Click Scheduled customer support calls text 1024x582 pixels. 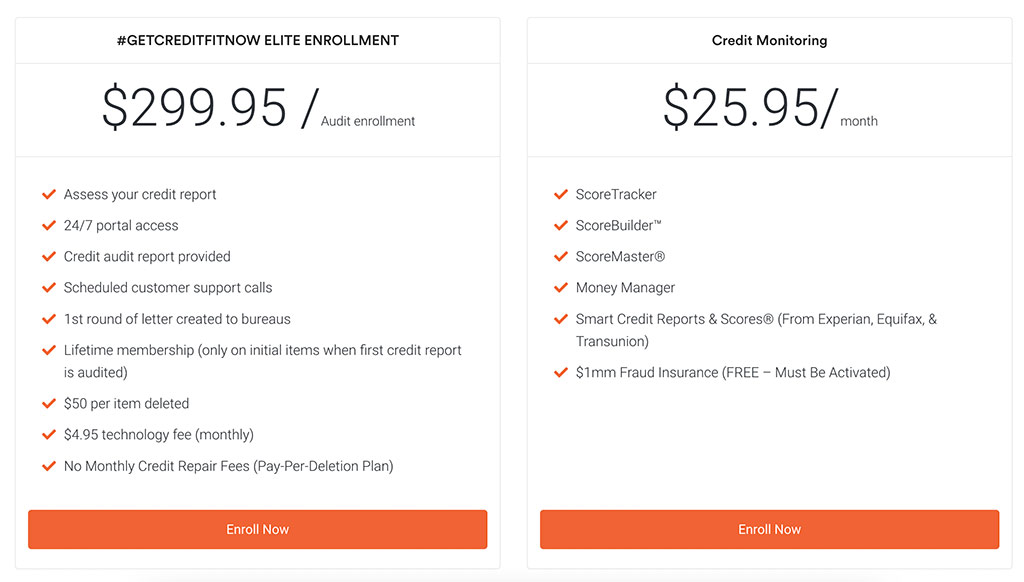[x=168, y=288]
